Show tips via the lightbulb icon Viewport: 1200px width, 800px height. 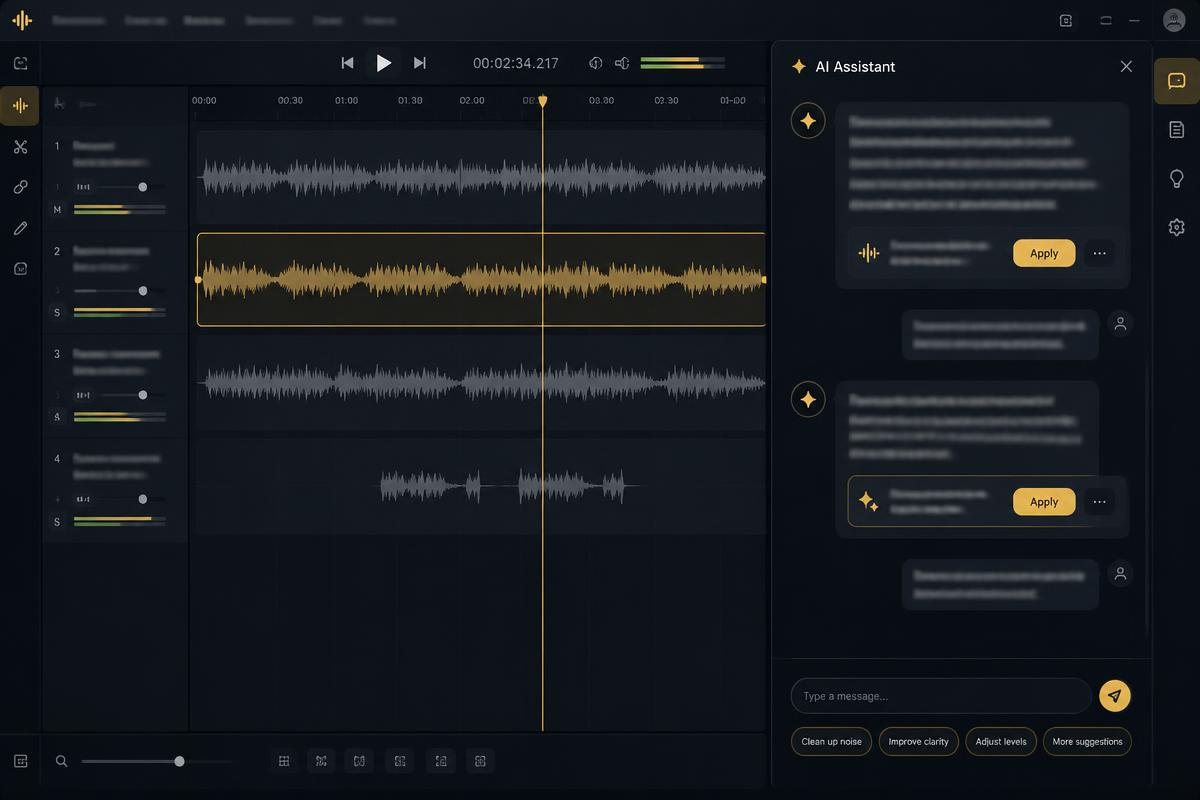click(x=1176, y=179)
